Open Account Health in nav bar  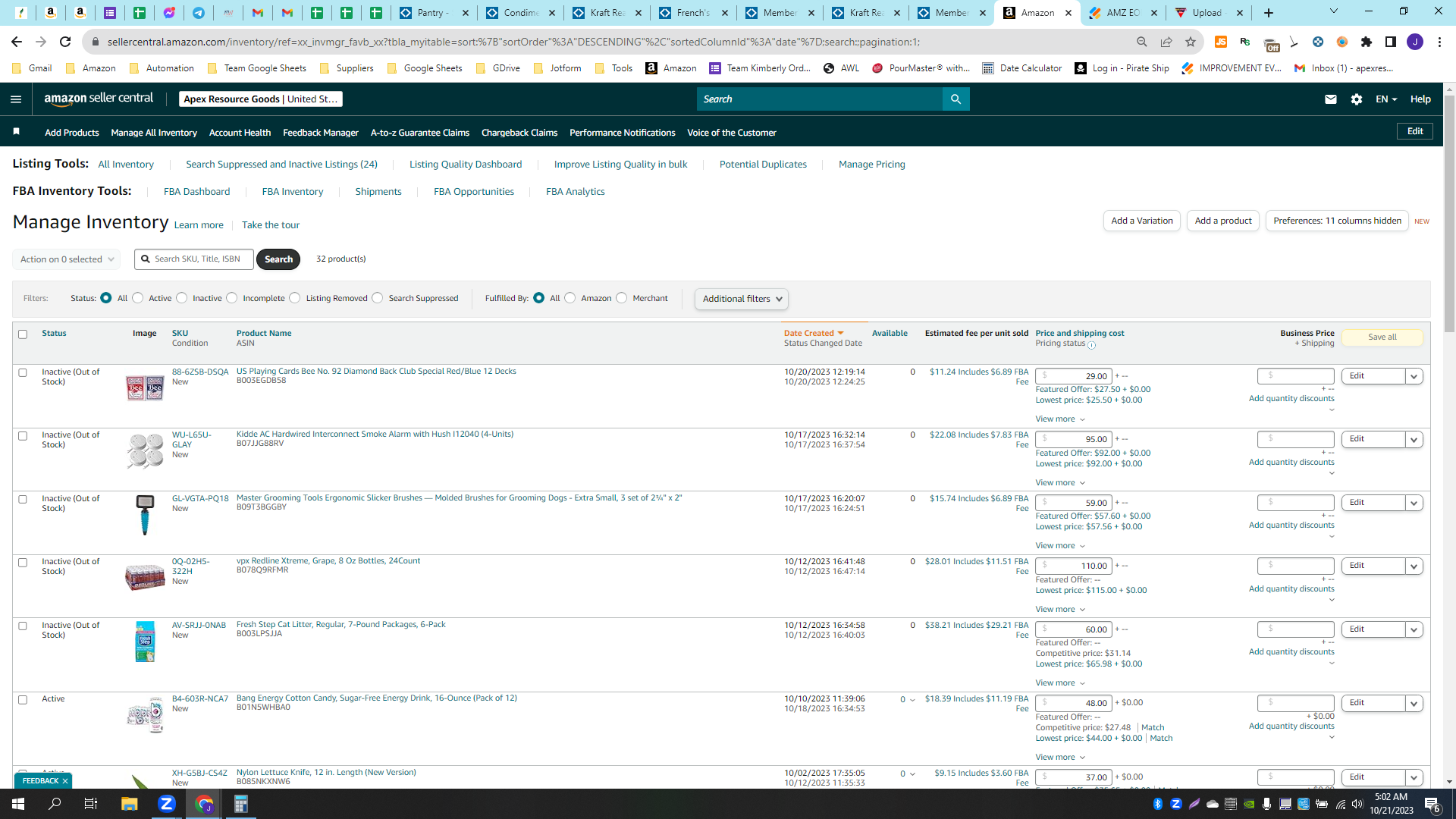(240, 133)
